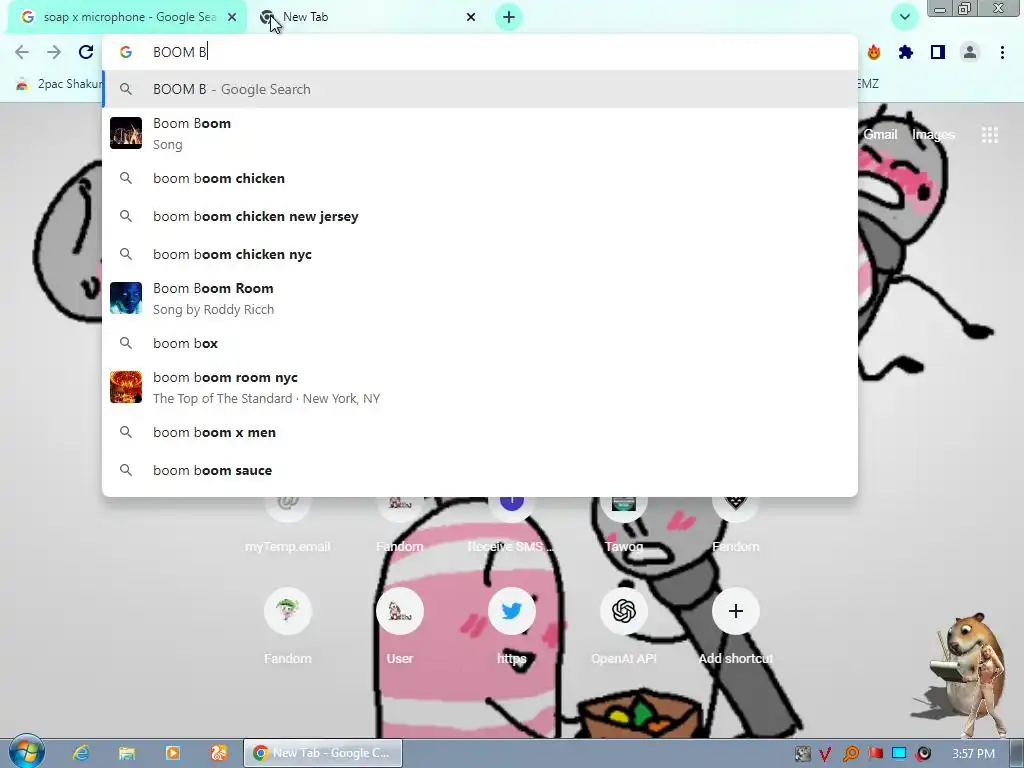This screenshot has width=1024, height=768.
Task: Open the orange app icon in taskbar
Action: [219, 753]
